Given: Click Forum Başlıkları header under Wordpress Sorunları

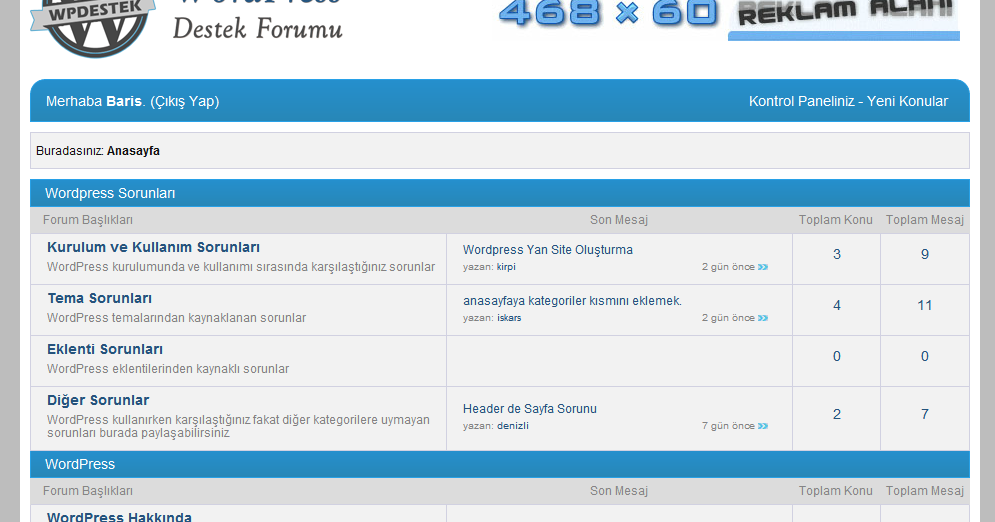Looking at the screenshot, I should [88, 220].
